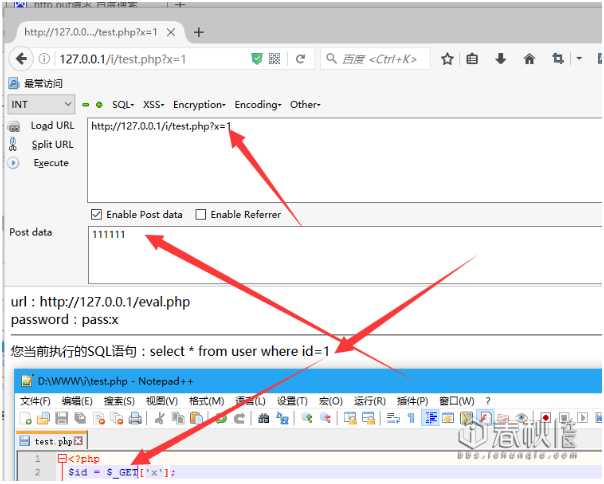Click the Load URL button
This screenshot has width=604, height=484.
click(x=52, y=126)
